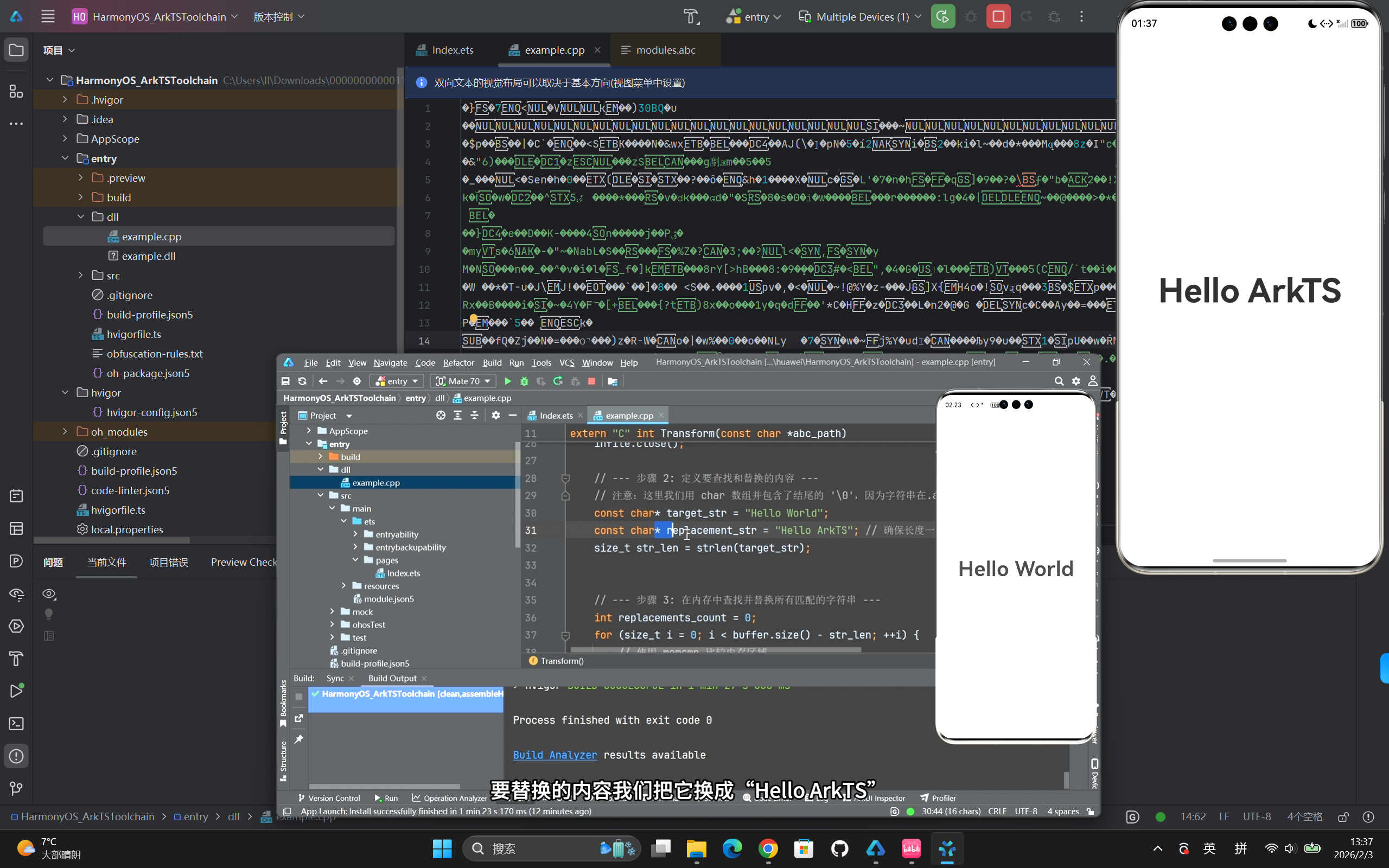This screenshot has height=868, width=1389.
Task: Open the 项目错误 tab in Problems panel
Action: (x=169, y=562)
